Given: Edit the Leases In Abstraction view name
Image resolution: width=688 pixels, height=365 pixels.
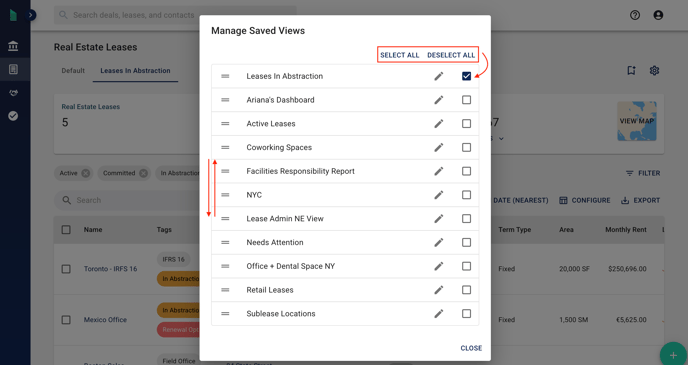Looking at the screenshot, I should (x=438, y=76).
